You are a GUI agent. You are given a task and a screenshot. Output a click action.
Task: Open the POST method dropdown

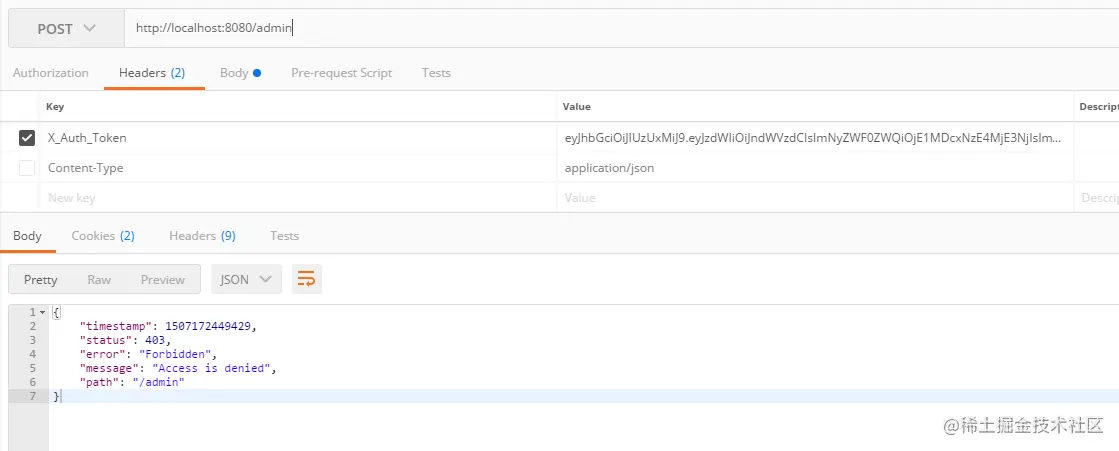pyautogui.click(x=66, y=29)
